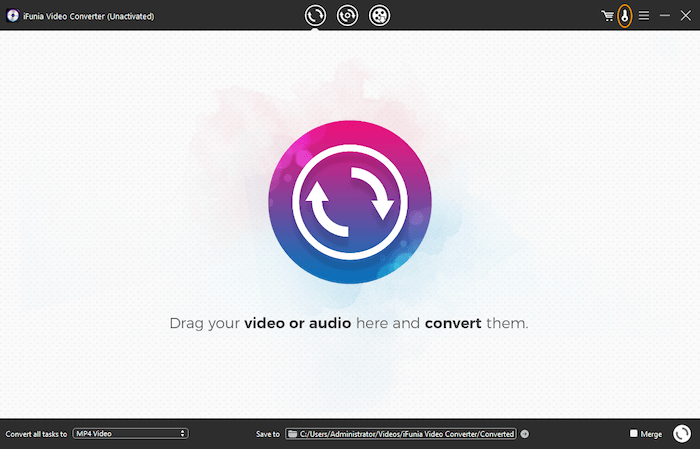This screenshot has height=449, width=700.
Task: Click the "Drag your video or audio" text
Action: coord(348,324)
